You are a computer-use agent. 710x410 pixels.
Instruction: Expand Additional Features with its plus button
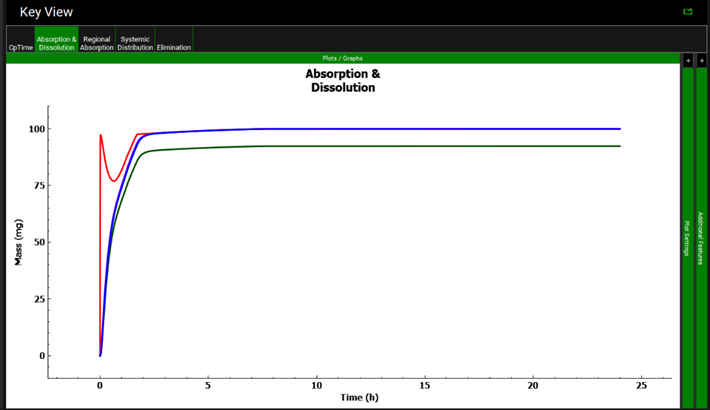(x=701, y=60)
